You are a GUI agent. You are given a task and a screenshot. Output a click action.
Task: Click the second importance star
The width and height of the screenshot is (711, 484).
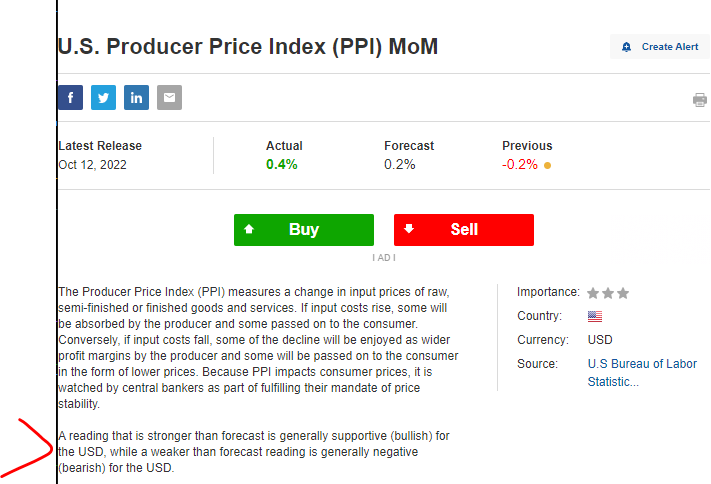click(608, 293)
